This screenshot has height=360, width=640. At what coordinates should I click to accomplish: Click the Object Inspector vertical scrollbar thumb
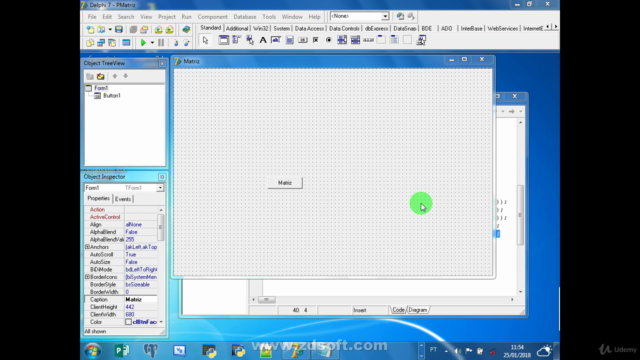(x=161, y=227)
